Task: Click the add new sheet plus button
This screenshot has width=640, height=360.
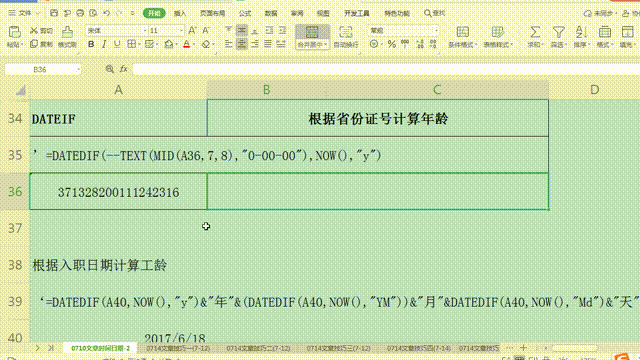Action: [523, 348]
